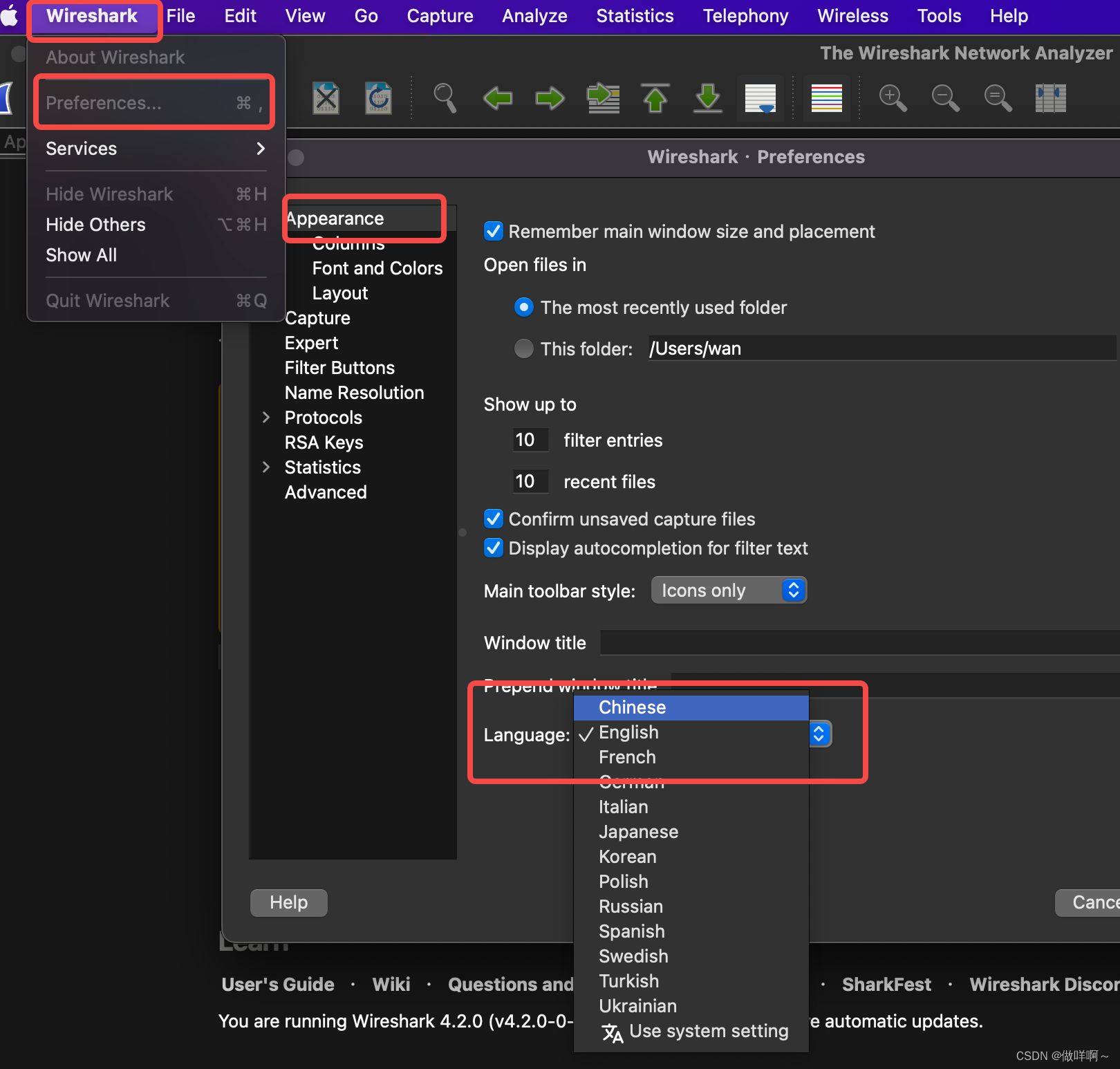
Task: Open the Capture menu
Action: [x=440, y=16]
